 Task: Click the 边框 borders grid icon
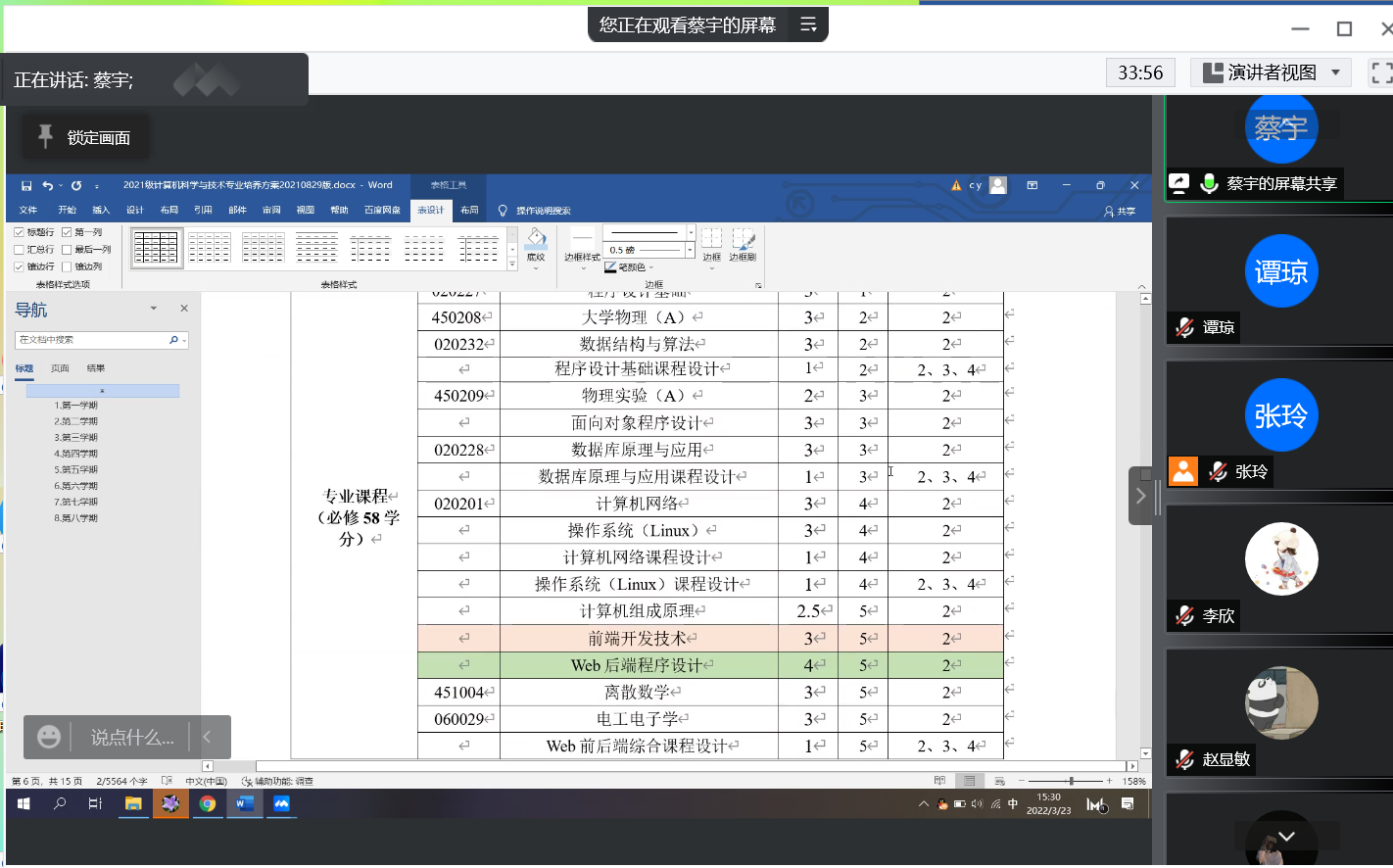point(711,241)
